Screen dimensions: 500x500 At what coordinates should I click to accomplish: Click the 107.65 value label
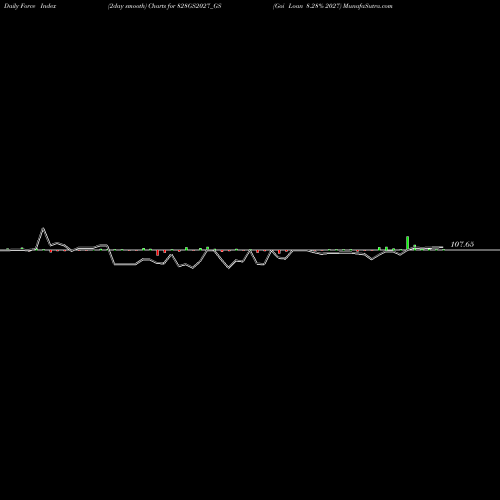462,244
